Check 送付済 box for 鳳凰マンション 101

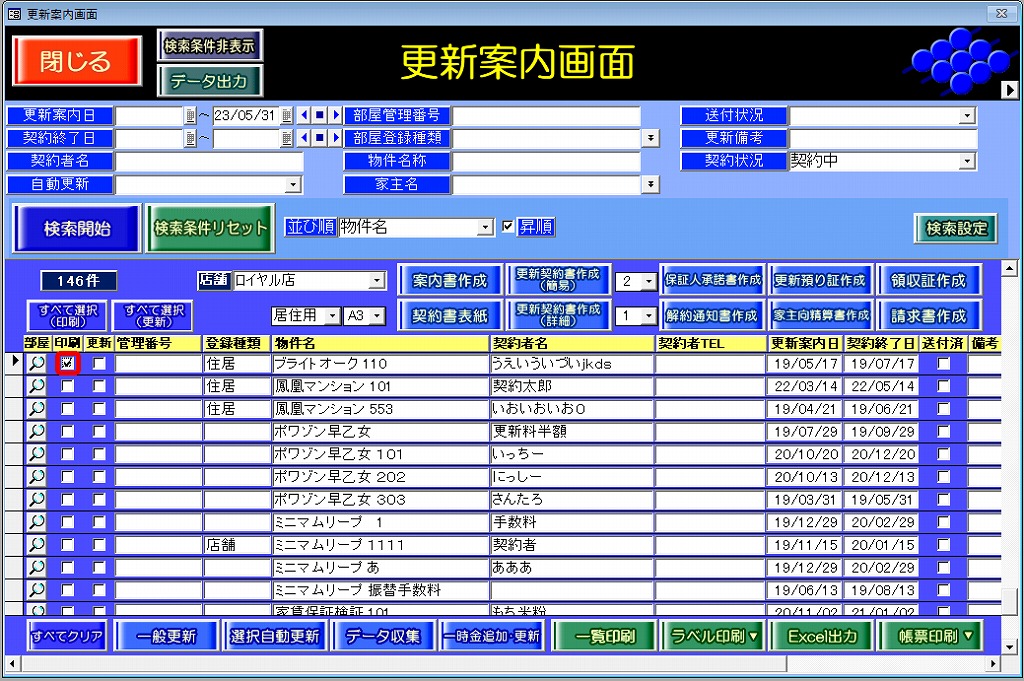(x=943, y=386)
